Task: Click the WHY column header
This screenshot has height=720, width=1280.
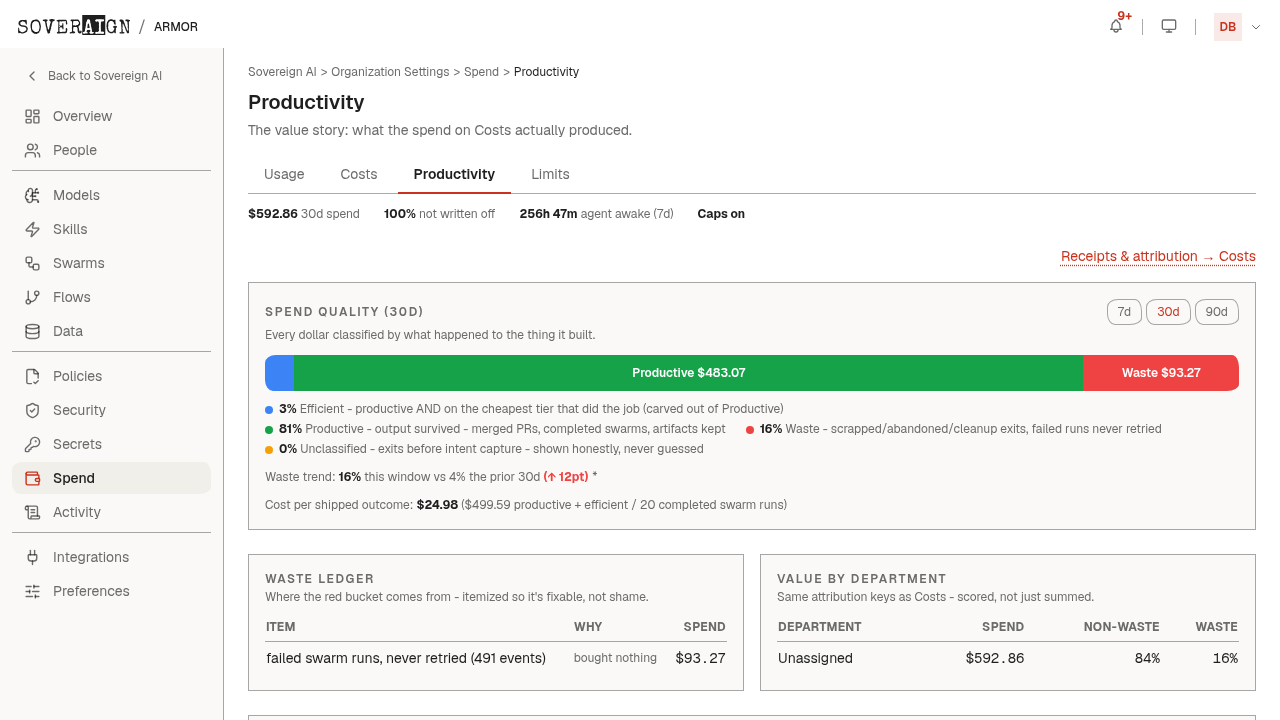Action: (588, 627)
